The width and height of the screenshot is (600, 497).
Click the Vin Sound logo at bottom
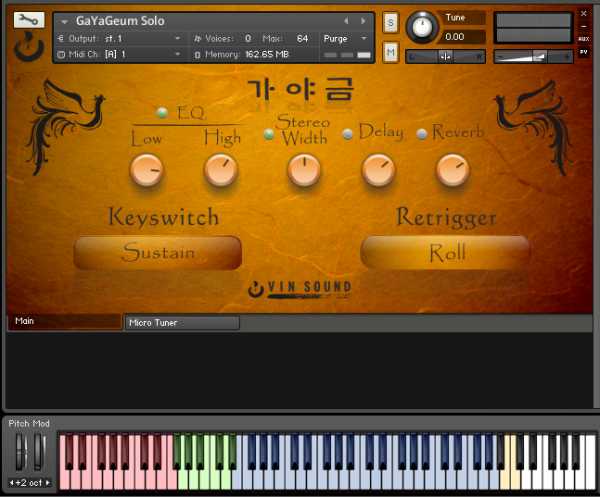tap(300, 289)
